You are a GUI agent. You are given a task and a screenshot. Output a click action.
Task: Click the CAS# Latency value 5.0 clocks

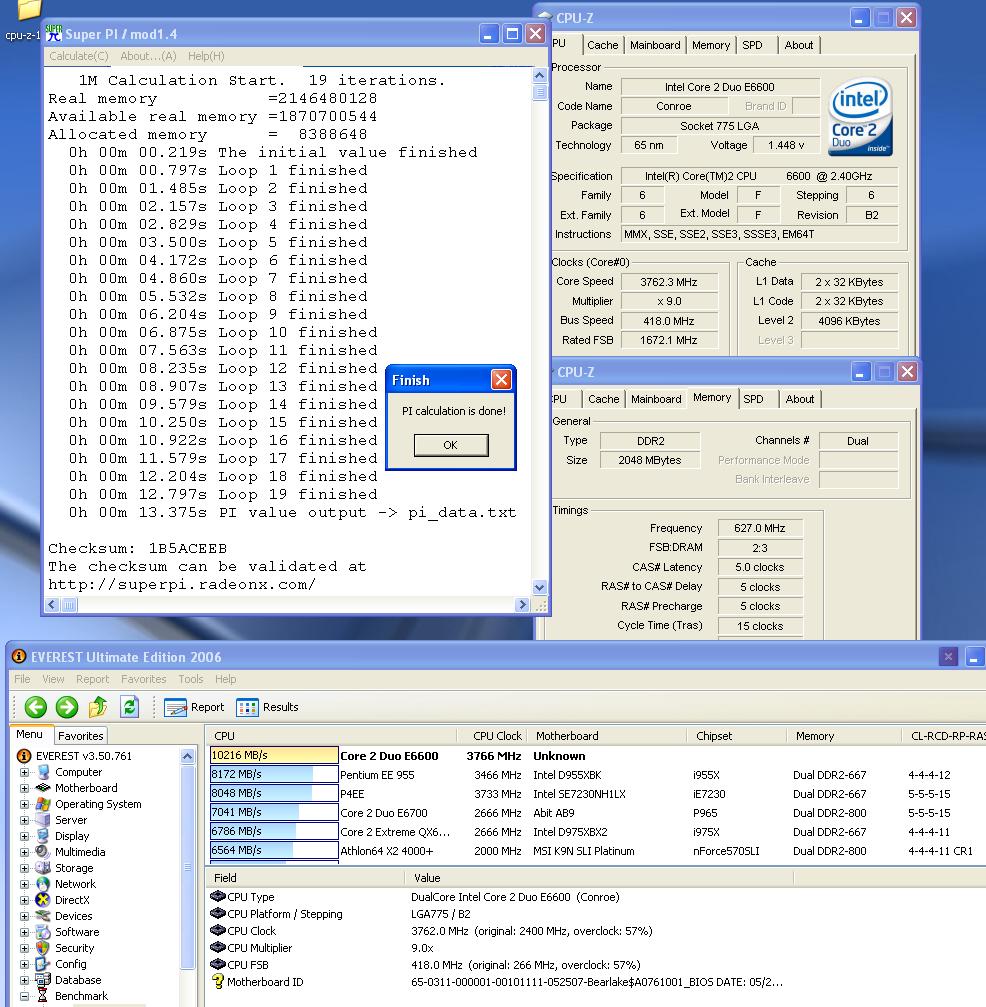click(760, 567)
